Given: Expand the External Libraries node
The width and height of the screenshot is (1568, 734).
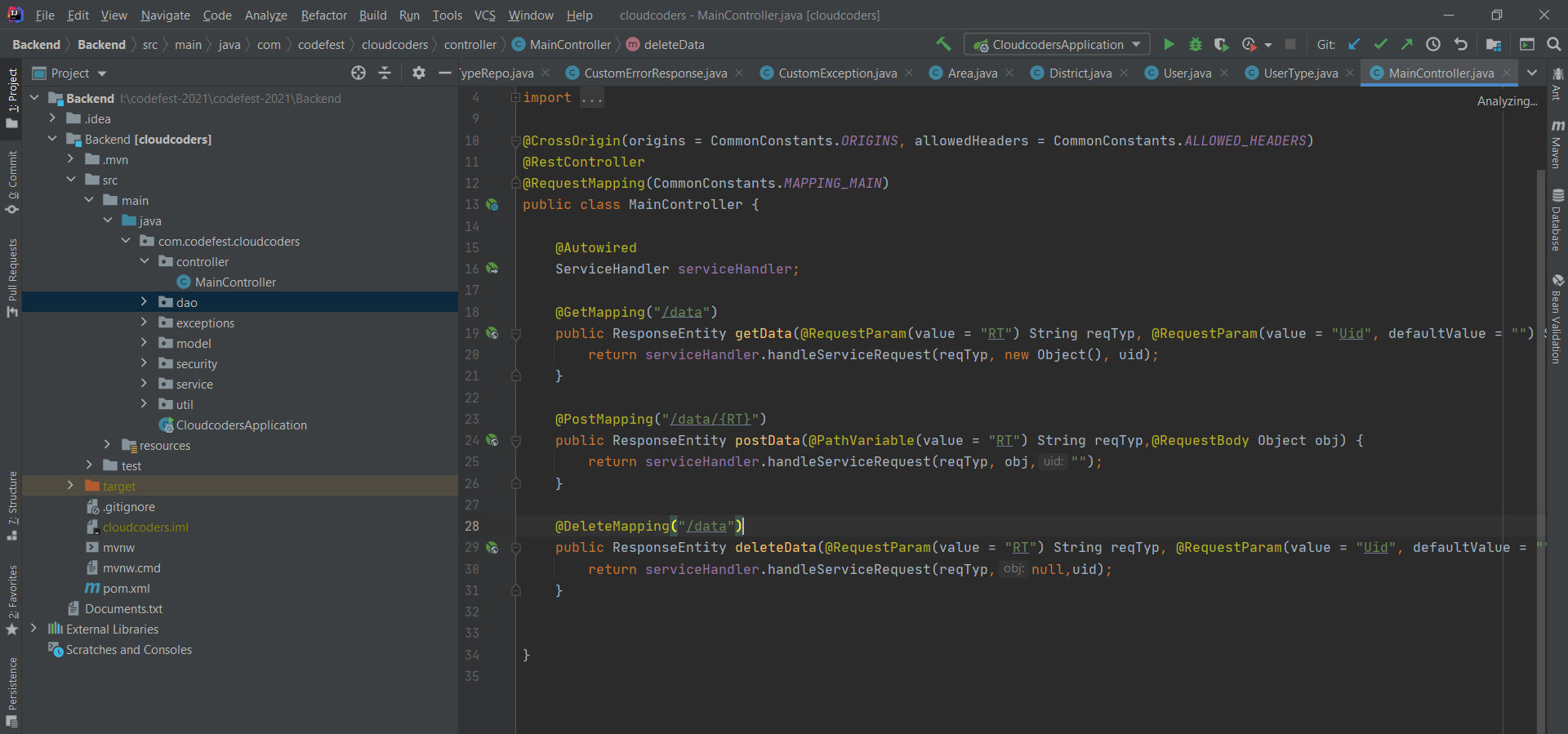Looking at the screenshot, I should point(33,629).
